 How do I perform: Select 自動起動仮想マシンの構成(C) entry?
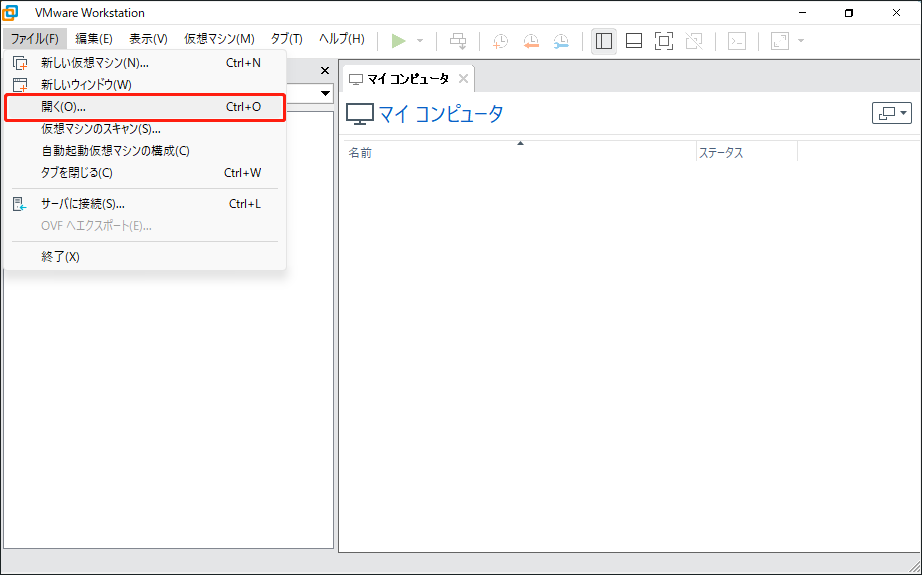coord(145,151)
